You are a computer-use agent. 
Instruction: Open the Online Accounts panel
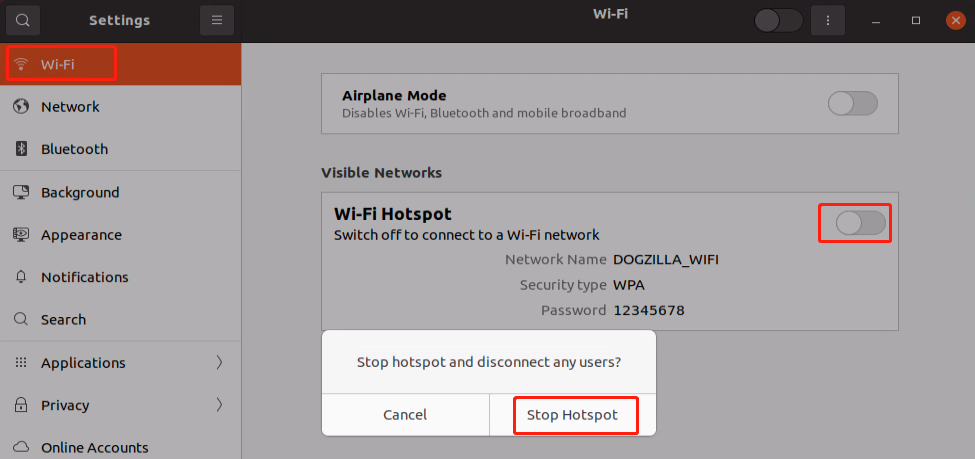click(x=94, y=448)
